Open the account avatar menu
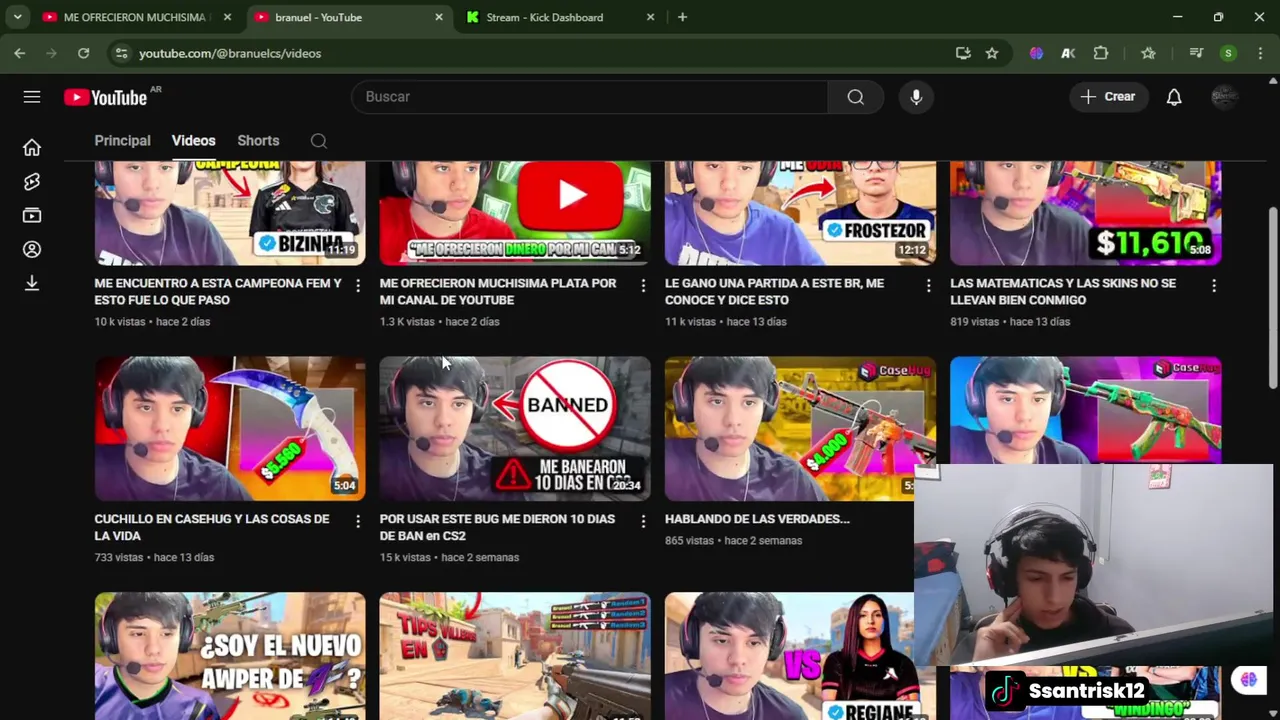1280x720 pixels. tap(1224, 97)
